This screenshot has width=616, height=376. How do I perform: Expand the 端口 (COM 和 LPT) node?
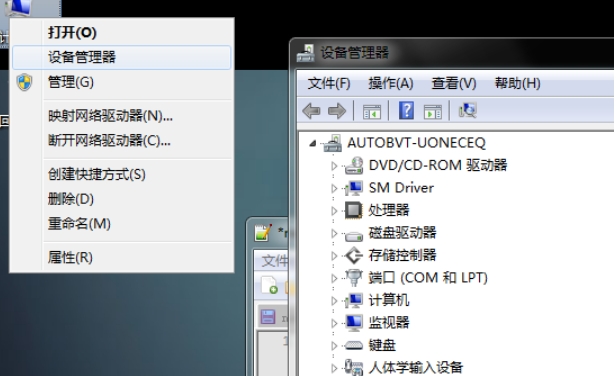tap(334, 278)
